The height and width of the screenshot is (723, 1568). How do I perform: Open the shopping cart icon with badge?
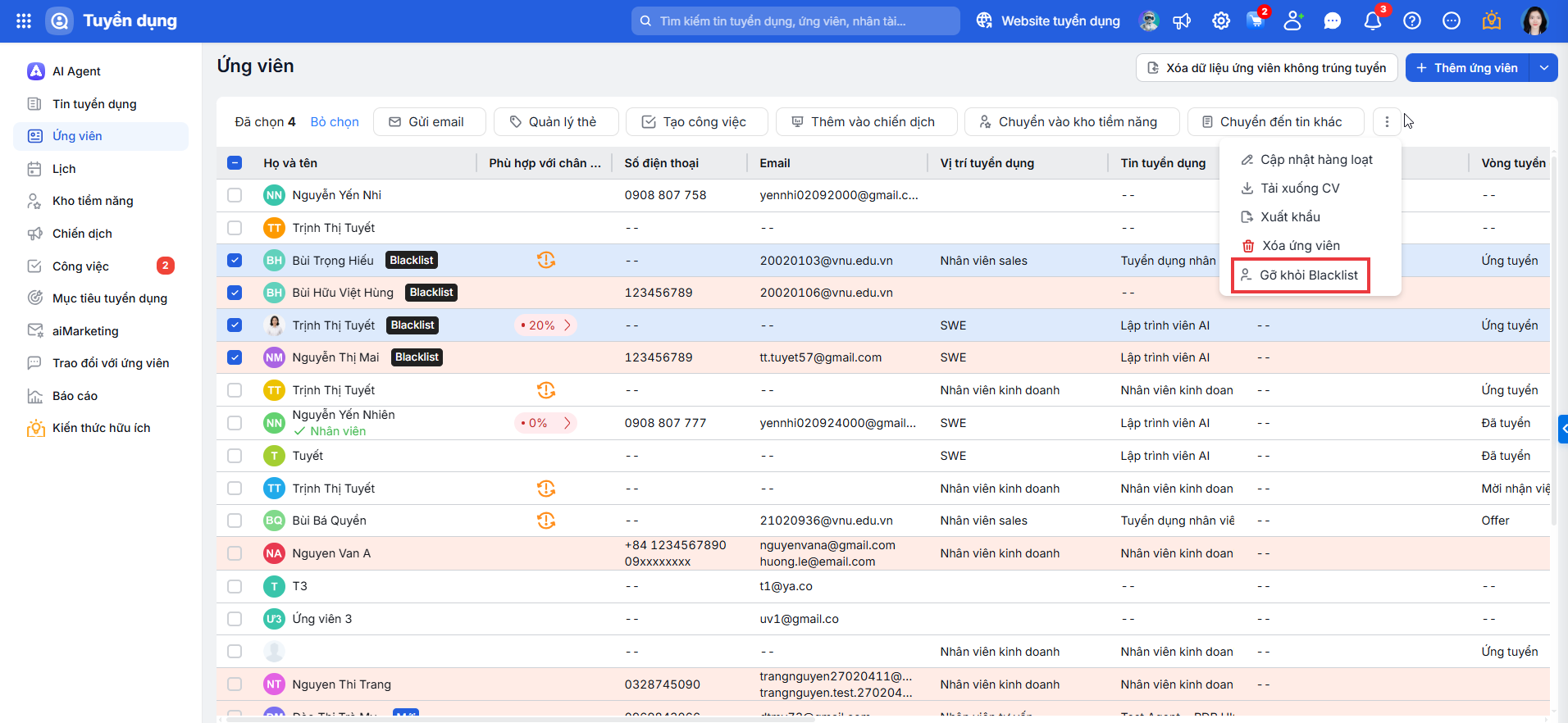[1256, 20]
